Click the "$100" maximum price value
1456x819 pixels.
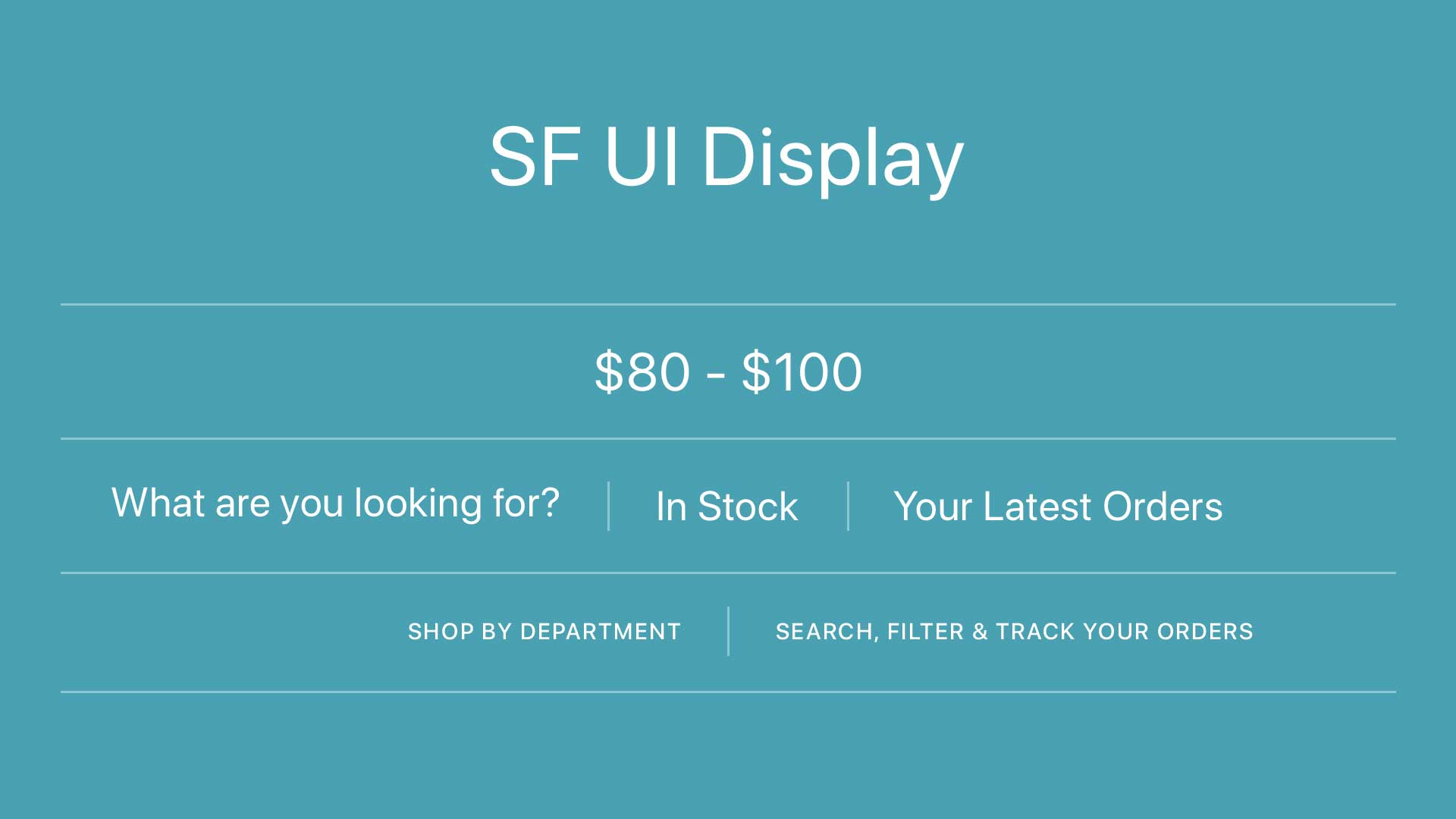(802, 372)
